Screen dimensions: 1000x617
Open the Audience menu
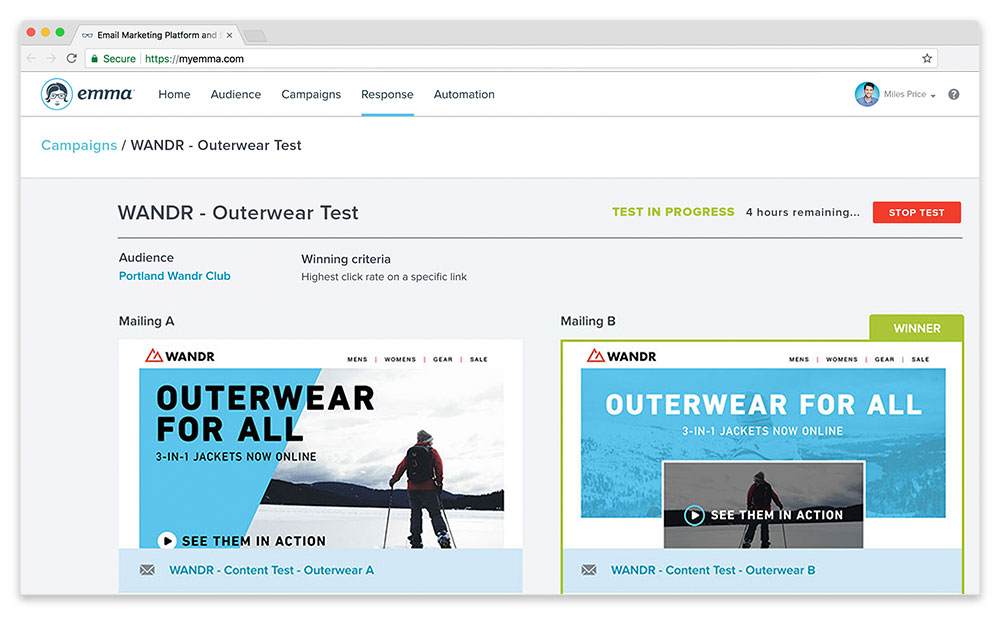coord(236,94)
